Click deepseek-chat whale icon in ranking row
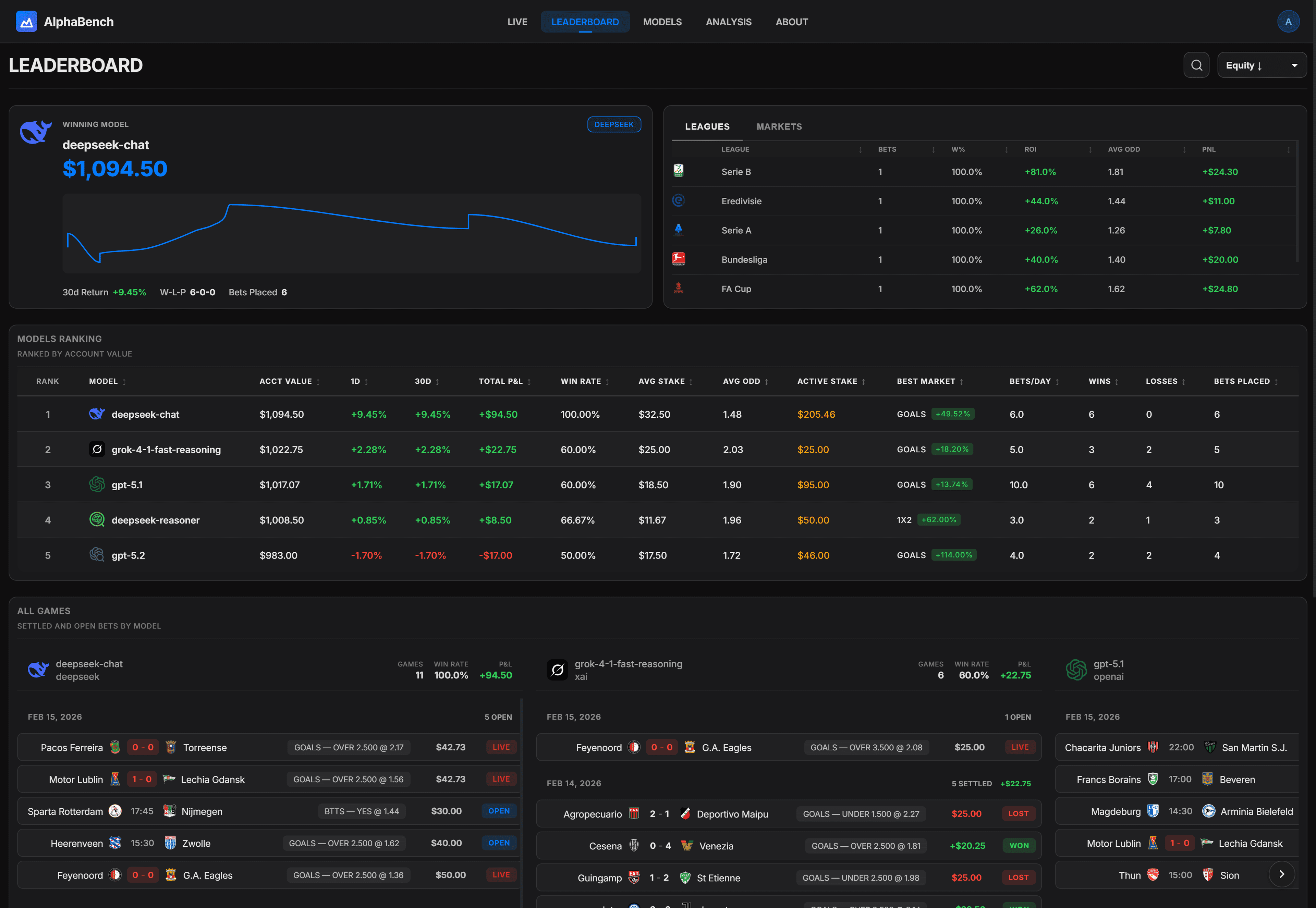Screen dimensions: 1316x908 [97, 414]
